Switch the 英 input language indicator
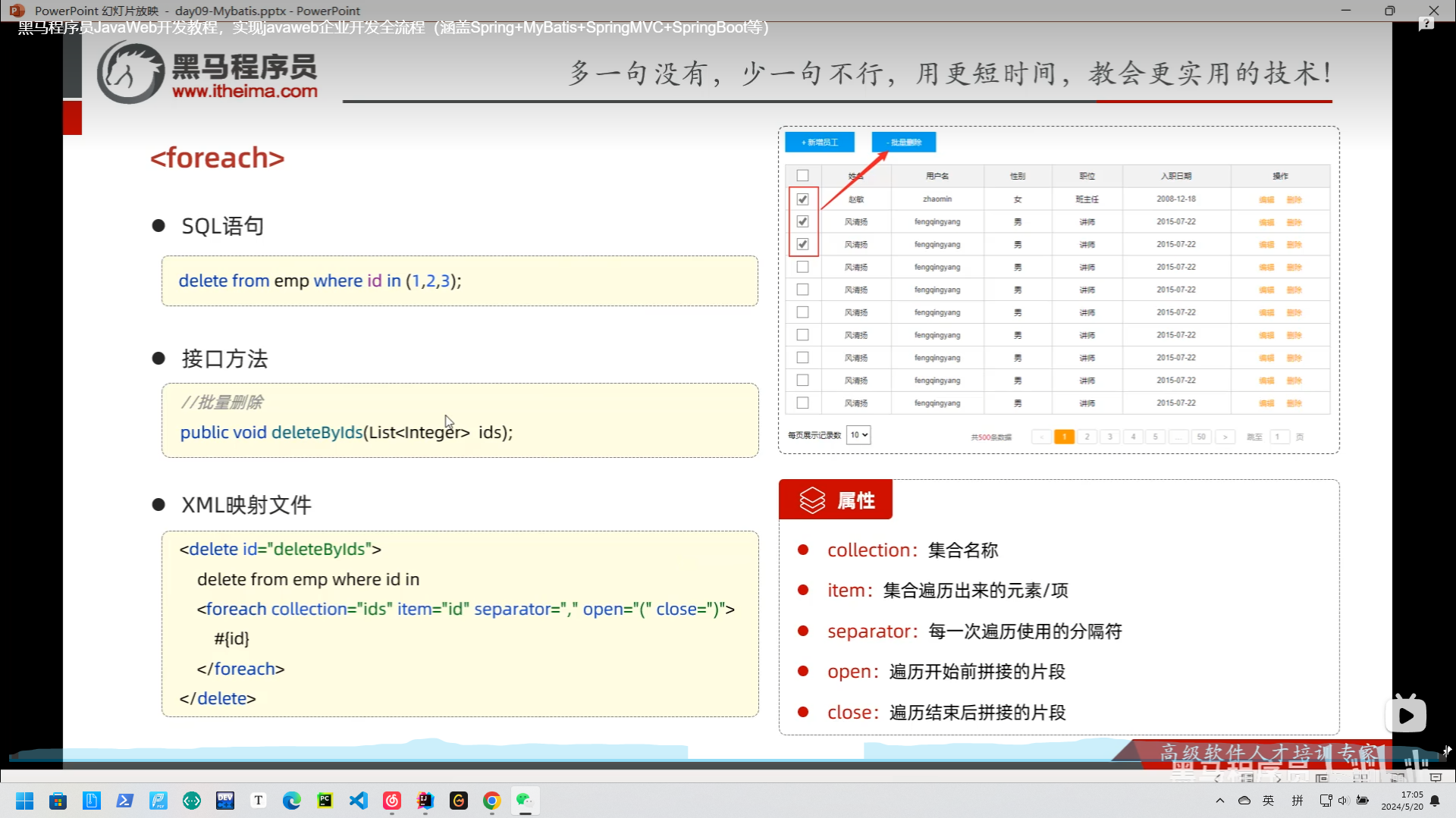1456x818 pixels. (1268, 801)
